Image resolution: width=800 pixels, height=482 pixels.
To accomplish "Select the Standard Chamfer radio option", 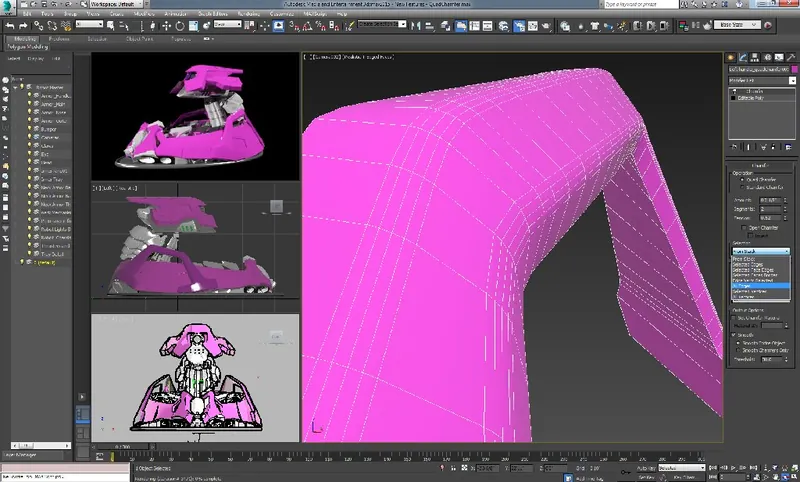I will 742,187.
